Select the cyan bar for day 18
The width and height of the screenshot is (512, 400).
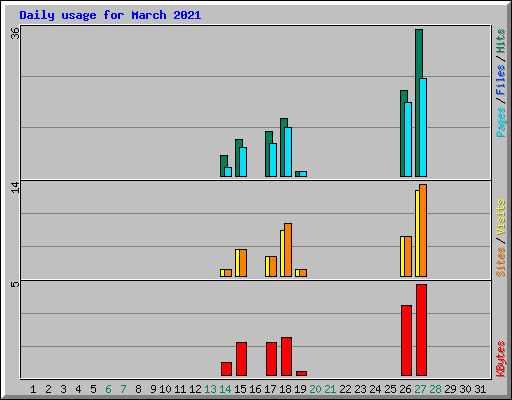pos(288,152)
